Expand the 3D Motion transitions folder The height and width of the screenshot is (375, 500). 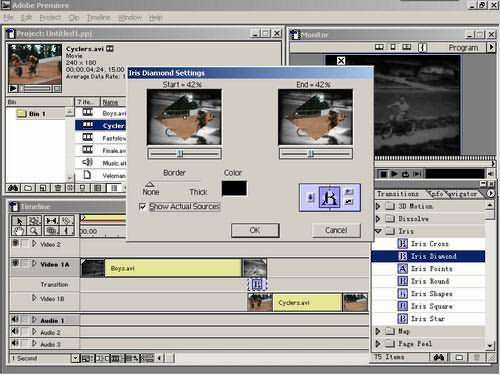pos(378,206)
